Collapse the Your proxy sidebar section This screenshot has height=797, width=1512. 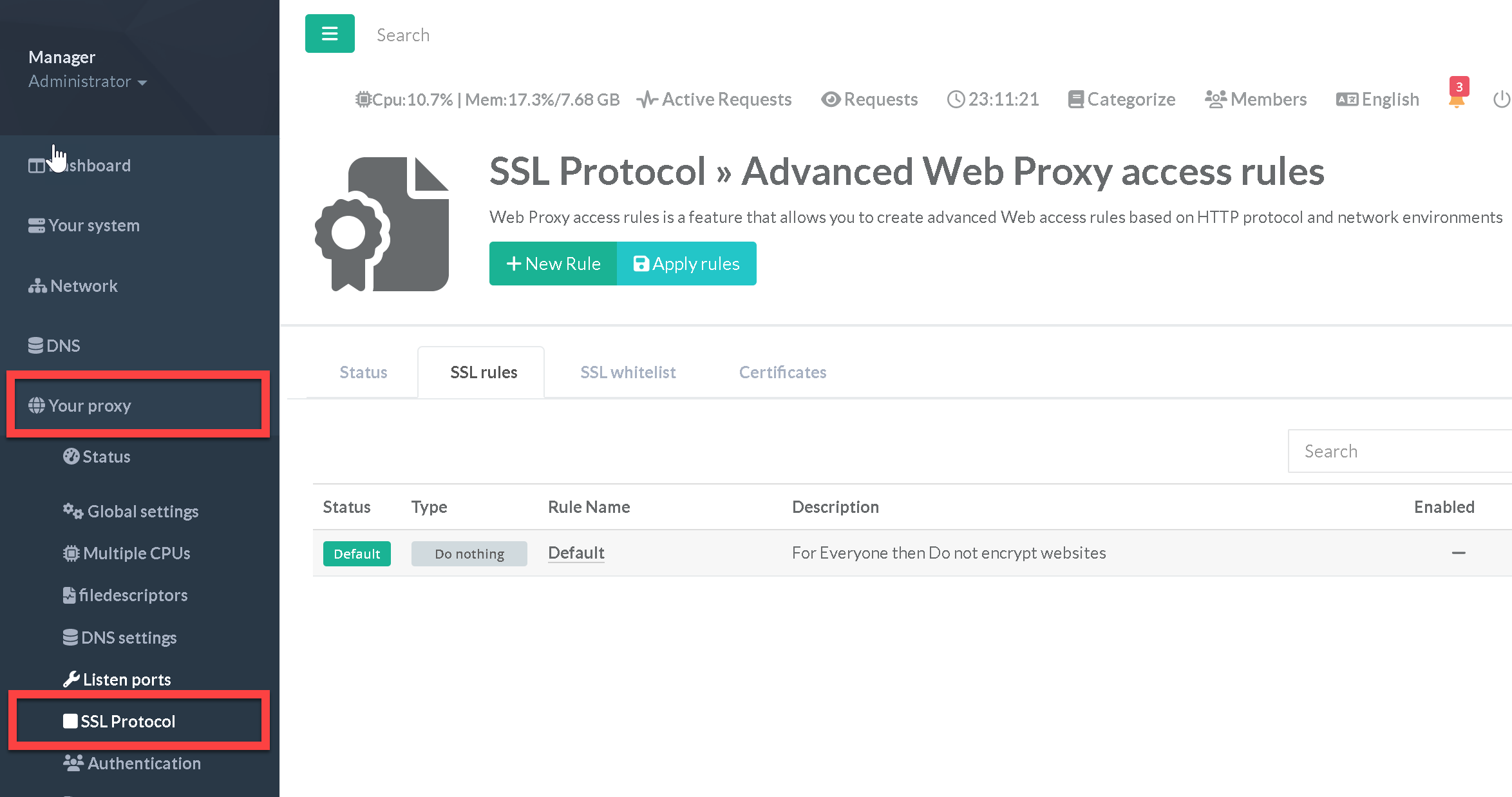click(90, 406)
